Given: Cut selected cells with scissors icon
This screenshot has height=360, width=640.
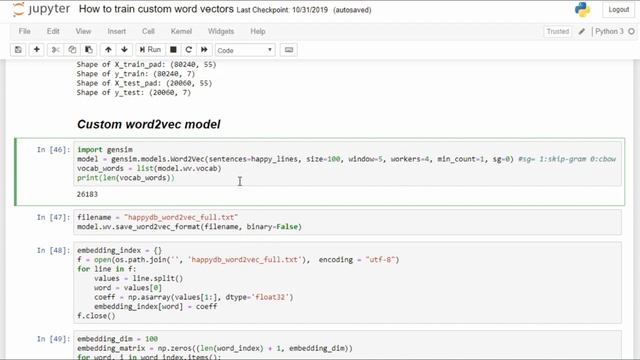Looking at the screenshot, I should [x=56, y=50].
